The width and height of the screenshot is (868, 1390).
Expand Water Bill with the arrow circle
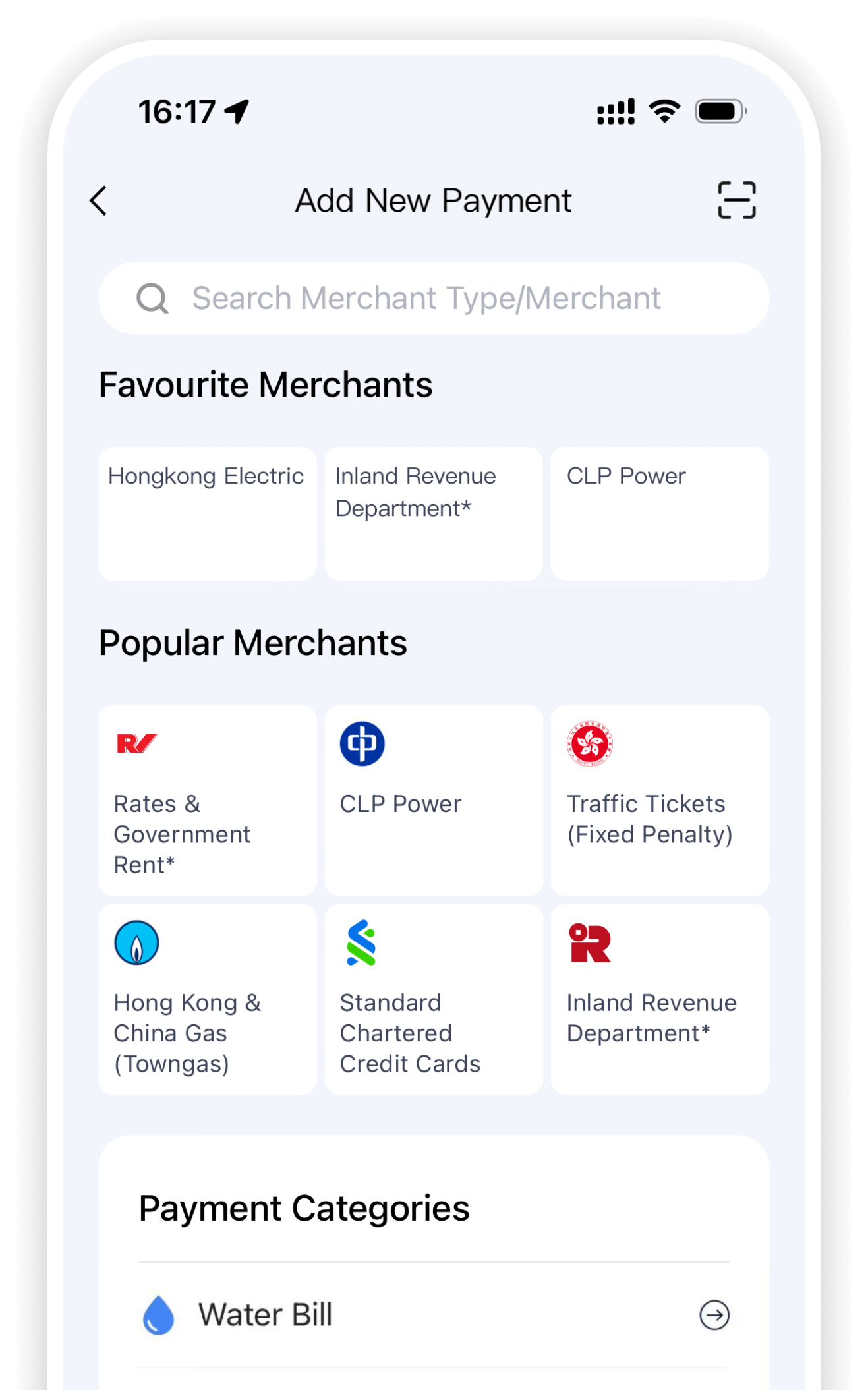[714, 1315]
